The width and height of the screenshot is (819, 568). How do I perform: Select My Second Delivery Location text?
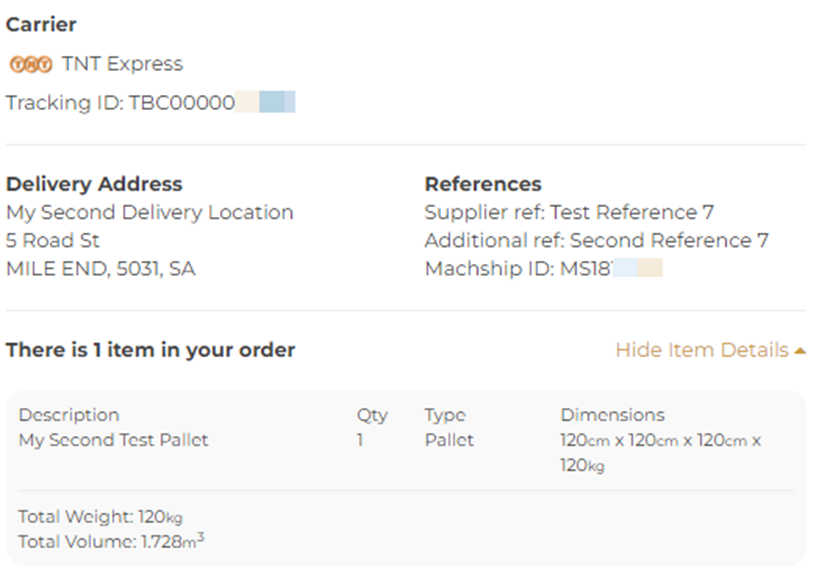150,212
